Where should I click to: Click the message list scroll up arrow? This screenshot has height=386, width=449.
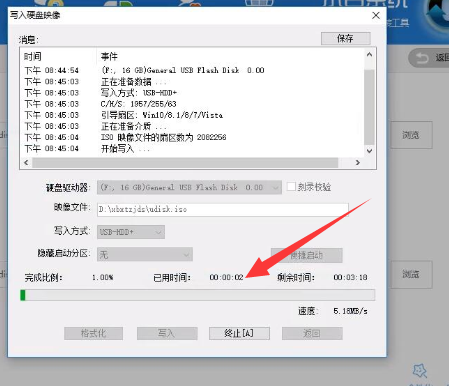coord(369,55)
